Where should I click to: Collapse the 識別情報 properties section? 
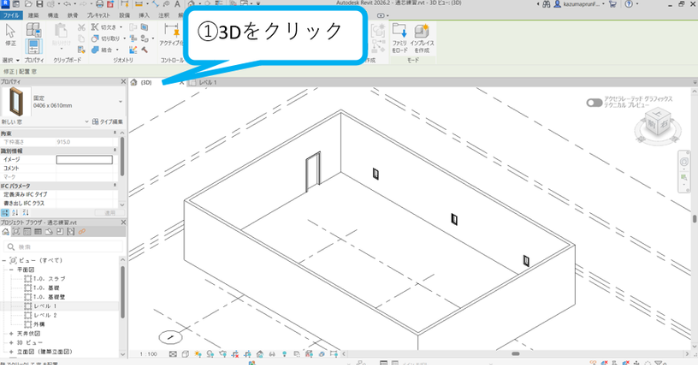[115, 150]
